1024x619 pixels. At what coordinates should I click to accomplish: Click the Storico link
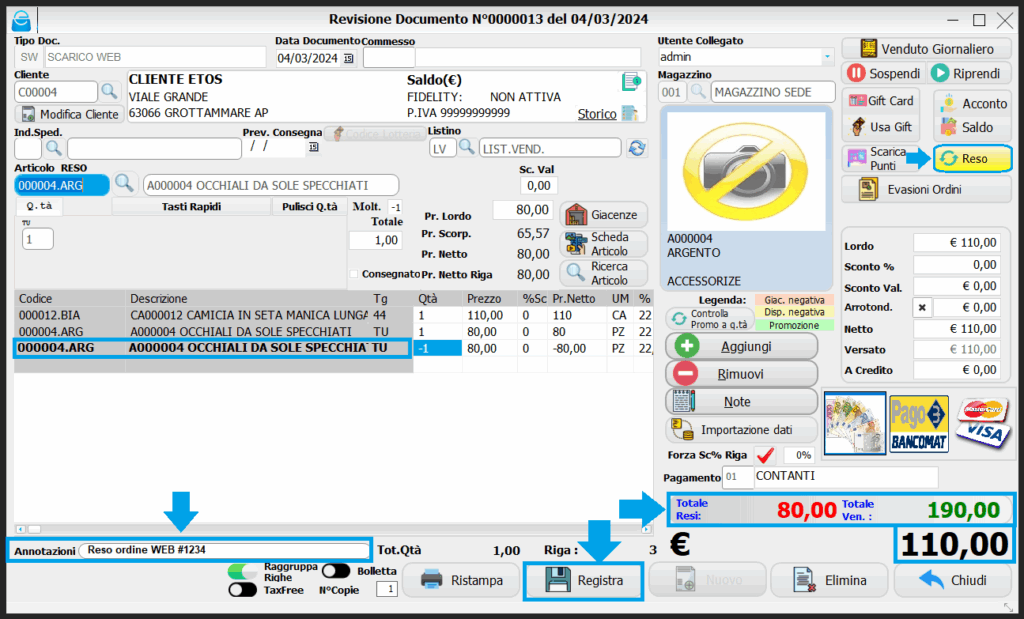coord(597,114)
